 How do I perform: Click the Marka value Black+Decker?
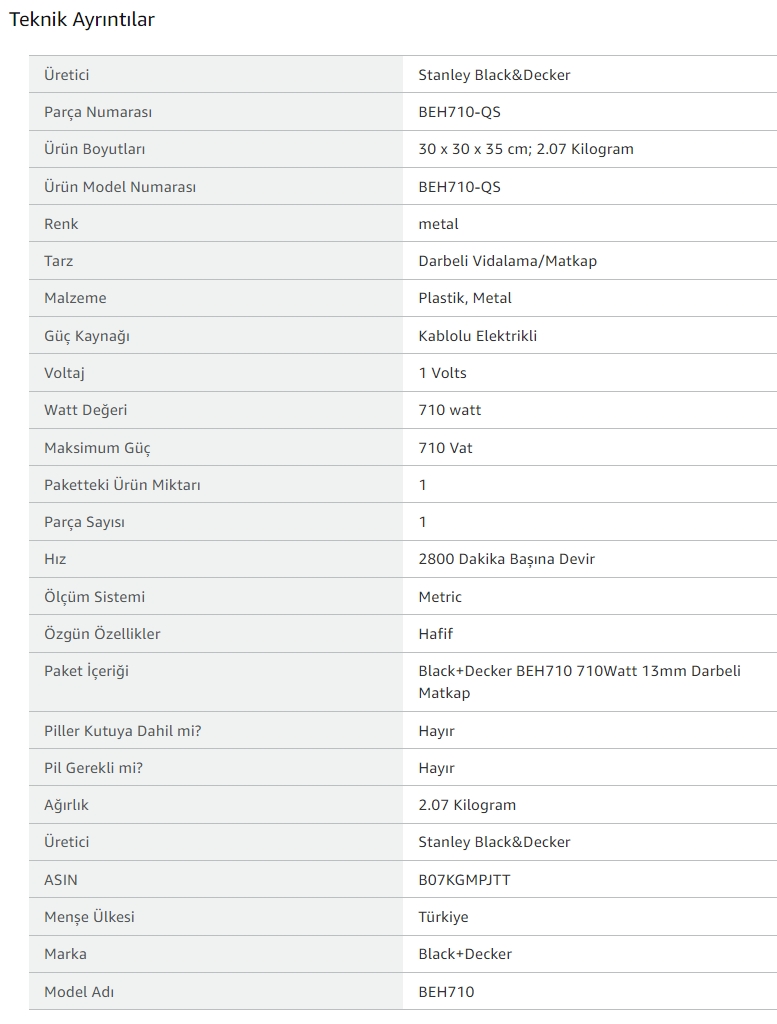pyautogui.click(x=465, y=954)
